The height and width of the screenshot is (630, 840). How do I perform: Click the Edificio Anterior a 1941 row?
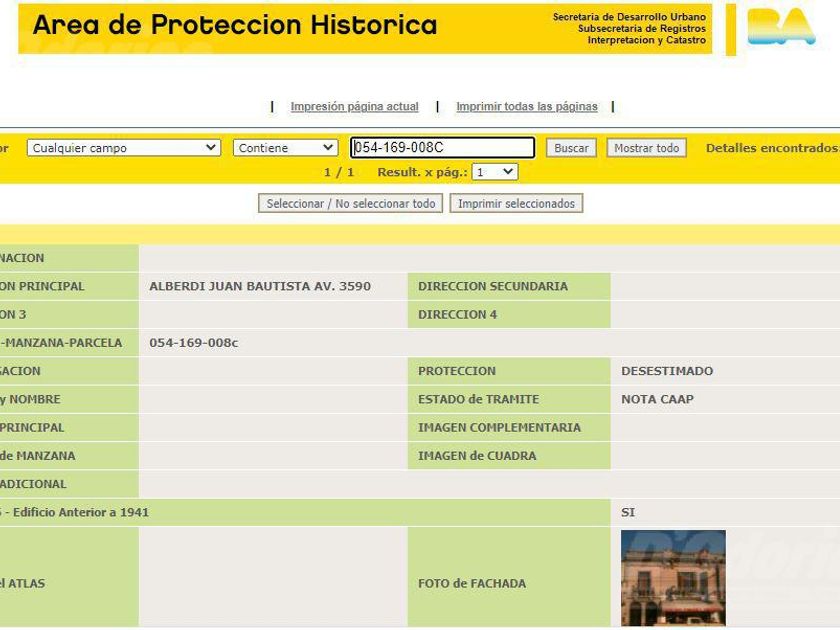click(305, 512)
